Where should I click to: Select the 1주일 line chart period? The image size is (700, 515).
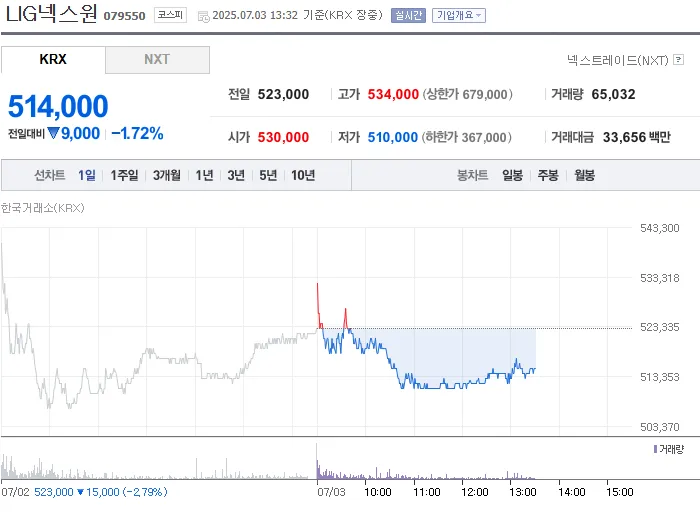click(x=124, y=175)
